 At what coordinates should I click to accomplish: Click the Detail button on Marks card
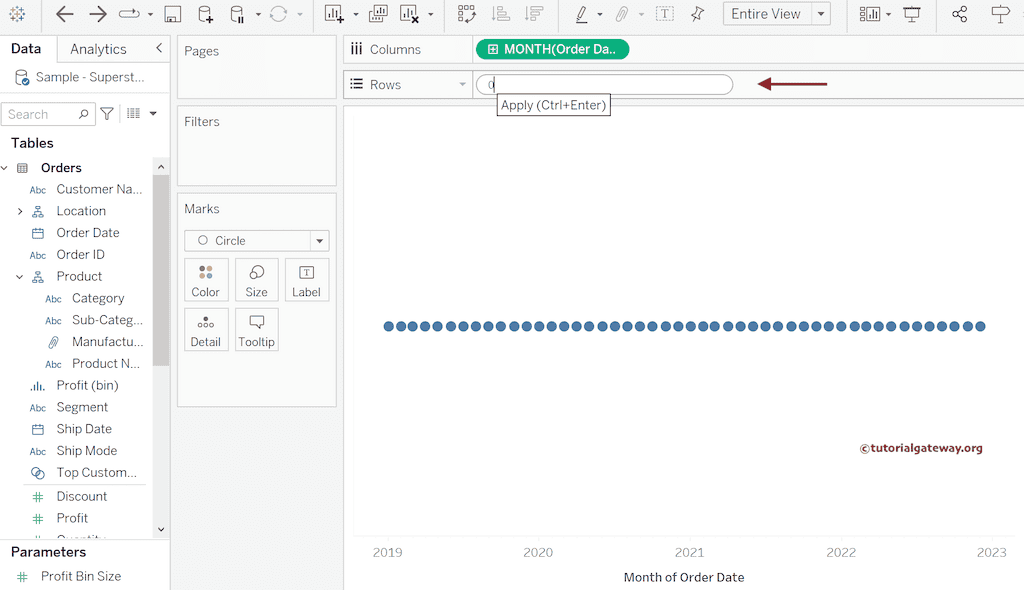coord(206,329)
